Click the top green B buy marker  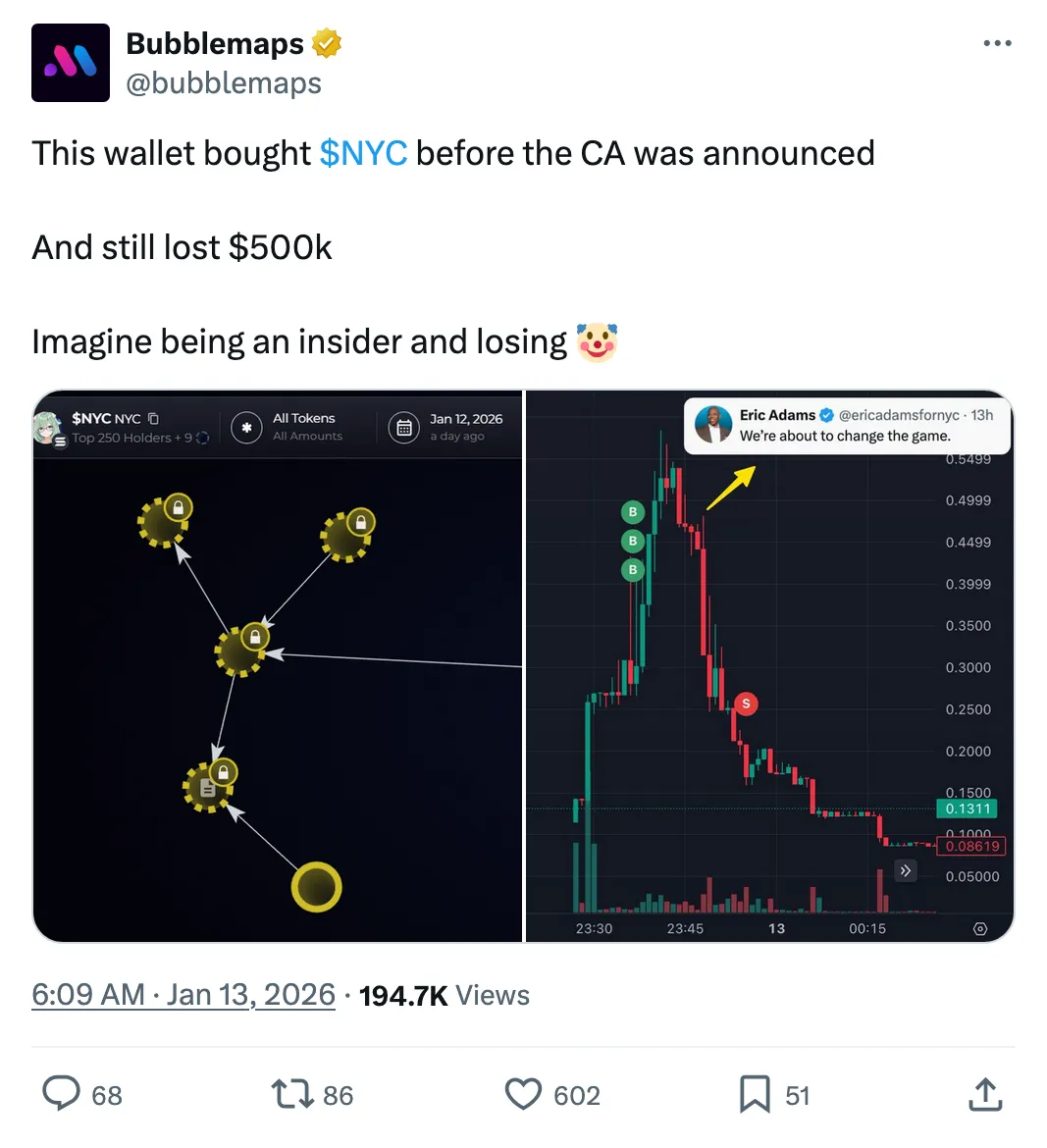pyautogui.click(x=633, y=511)
